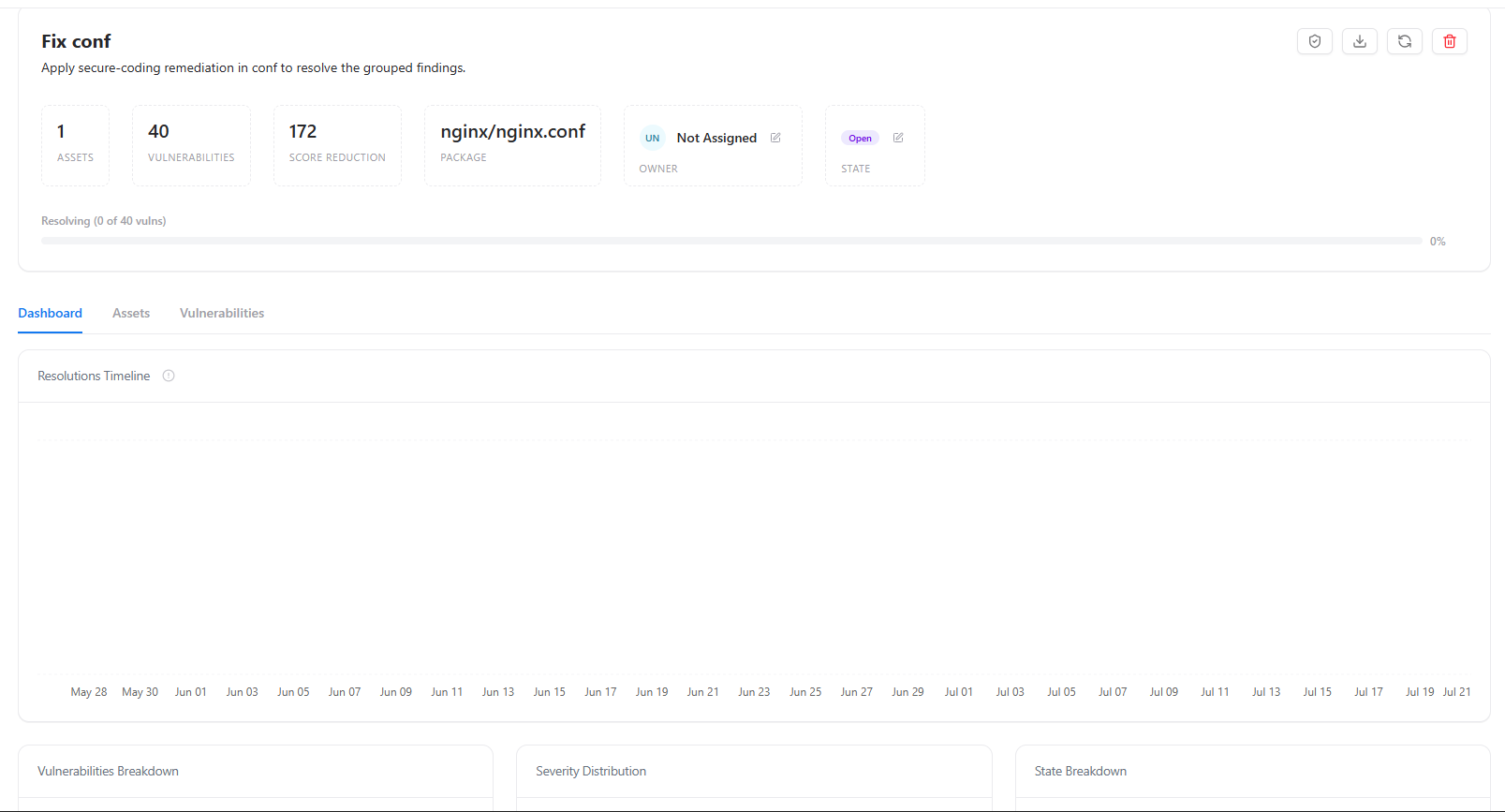
Task: Edit state using pencil icon beside Open
Action: coord(898,138)
